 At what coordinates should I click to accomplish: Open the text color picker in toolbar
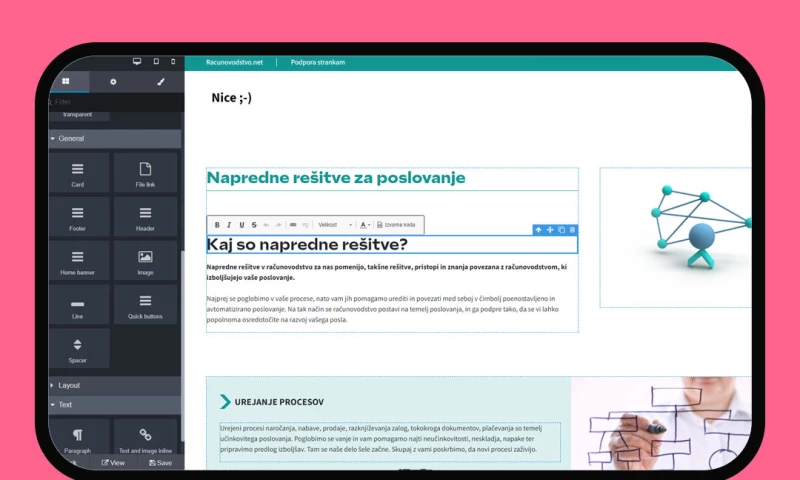pyautogui.click(x=365, y=225)
